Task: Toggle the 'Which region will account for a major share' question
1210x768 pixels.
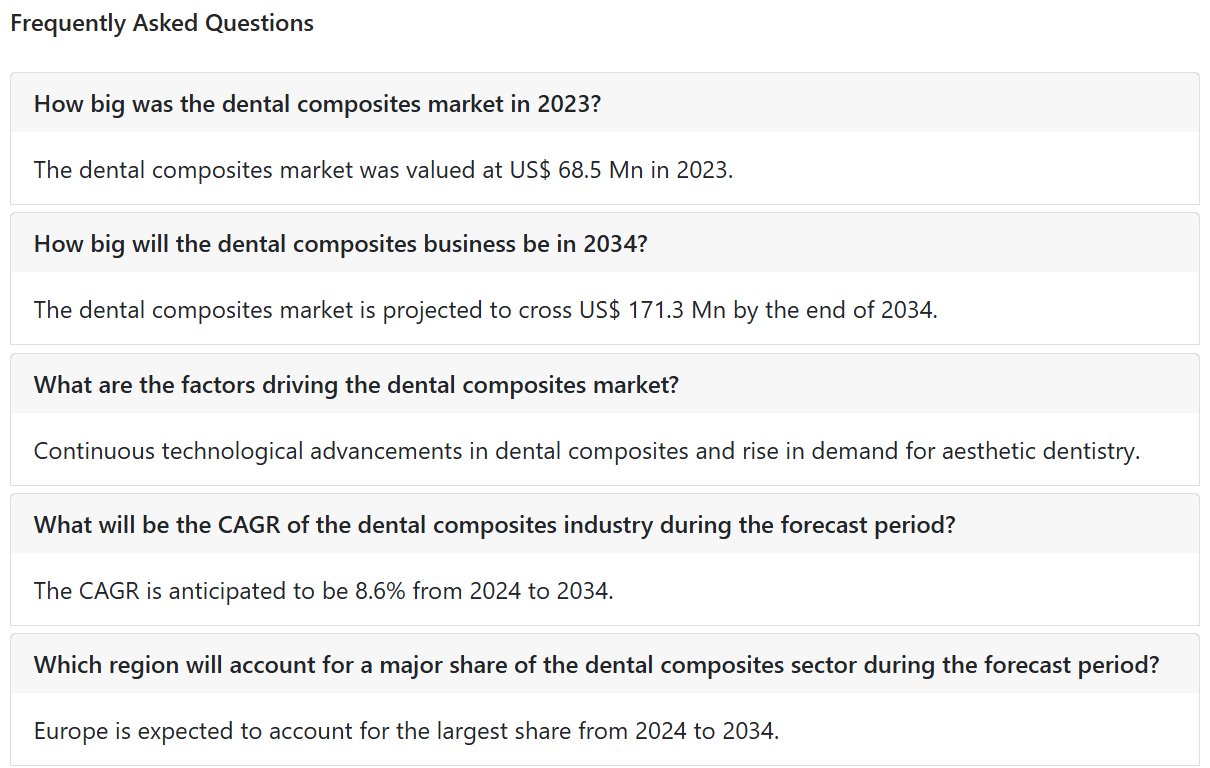Action: [x=604, y=664]
